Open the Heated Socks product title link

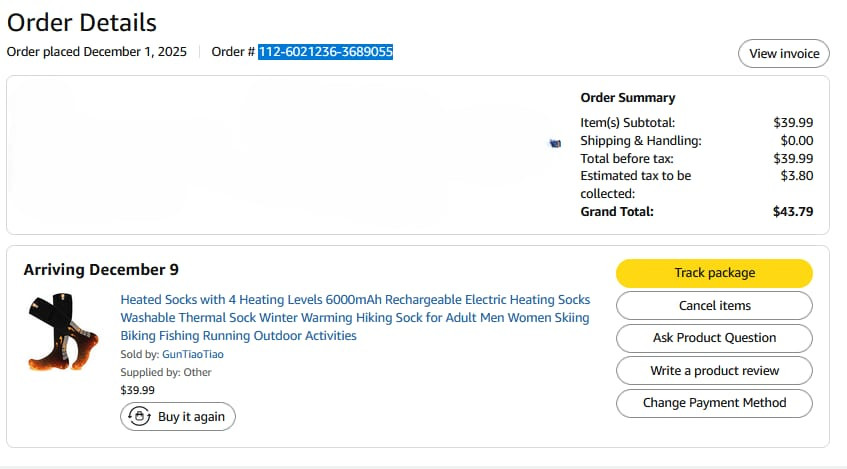coord(355,318)
